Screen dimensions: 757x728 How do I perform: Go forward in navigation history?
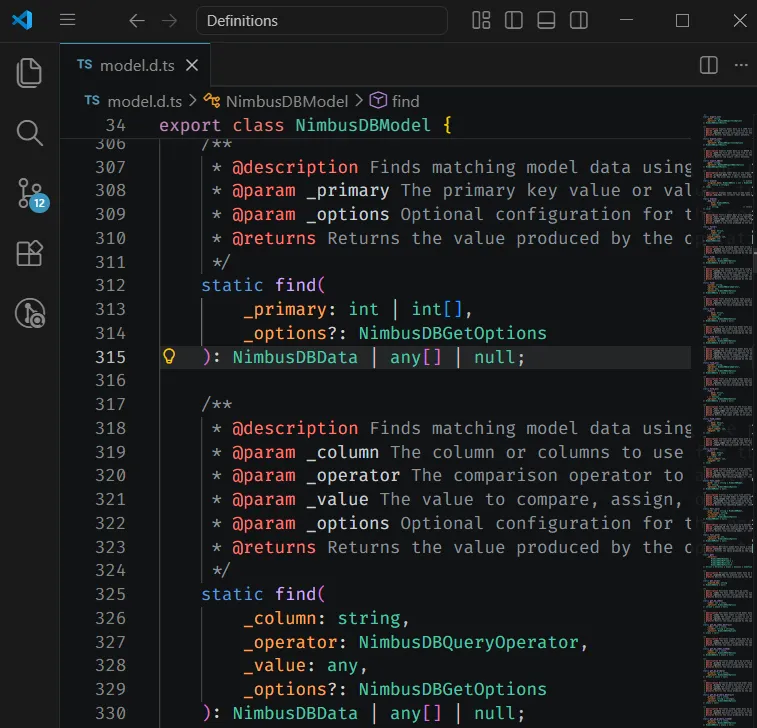(x=169, y=21)
